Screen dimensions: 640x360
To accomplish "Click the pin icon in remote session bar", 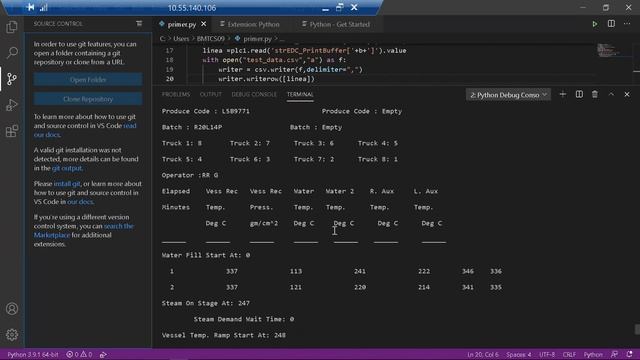I will [x=30, y=7].
